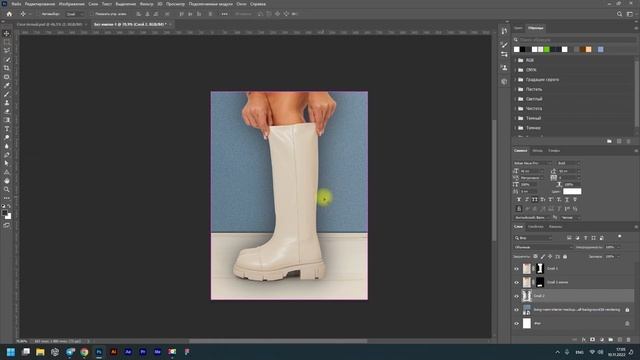Select the Brush tool

click(7, 94)
